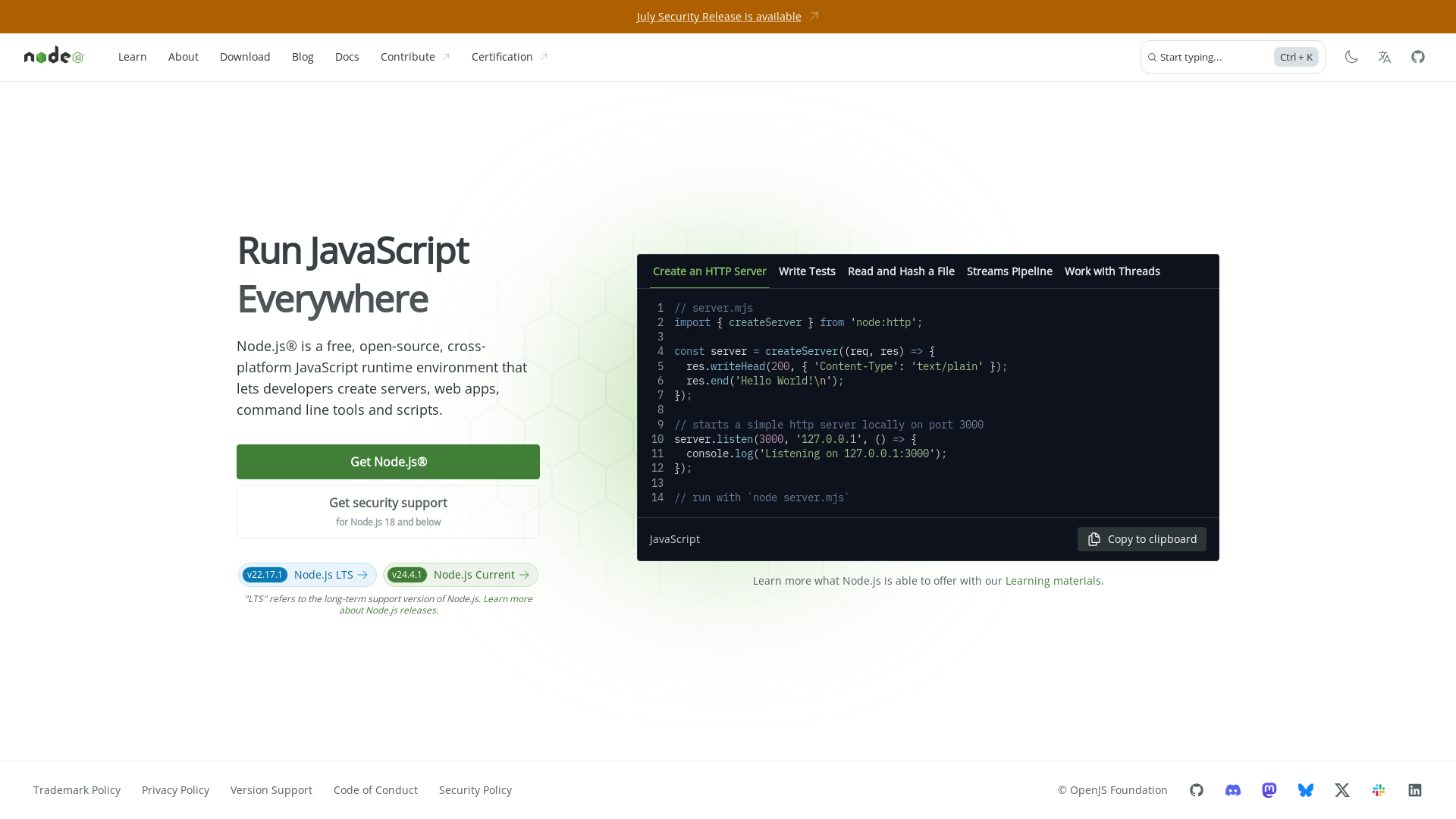
Task: Click the Ctrl + K shortcut badge
Action: 1296,57
